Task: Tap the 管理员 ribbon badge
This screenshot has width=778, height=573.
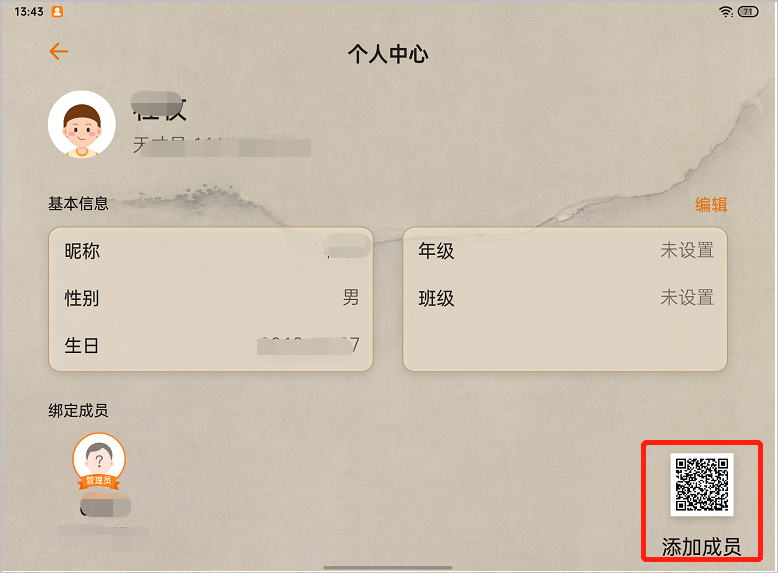Action: click(99, 481)
